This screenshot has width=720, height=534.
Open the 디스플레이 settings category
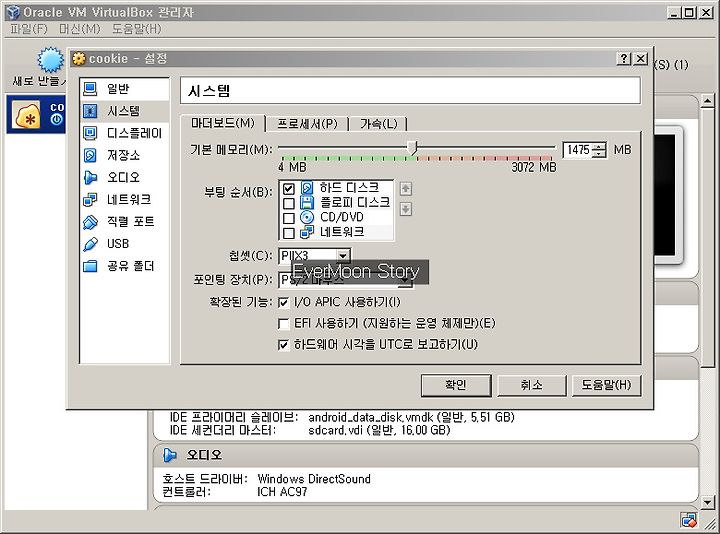click(124, 133)
